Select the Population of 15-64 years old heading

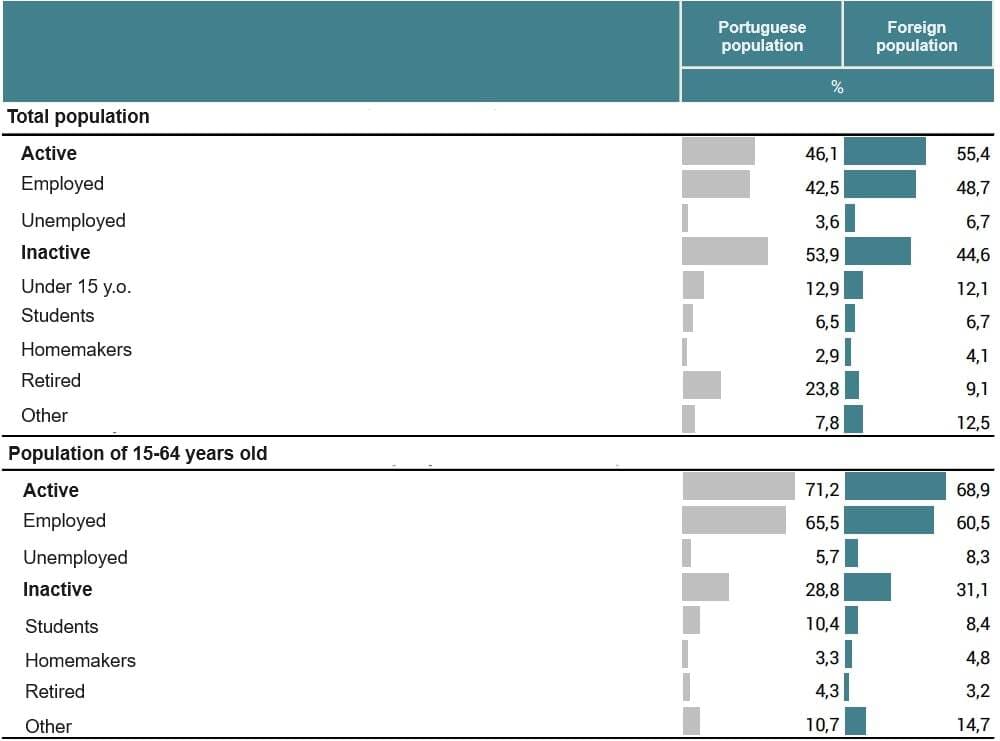138,453
